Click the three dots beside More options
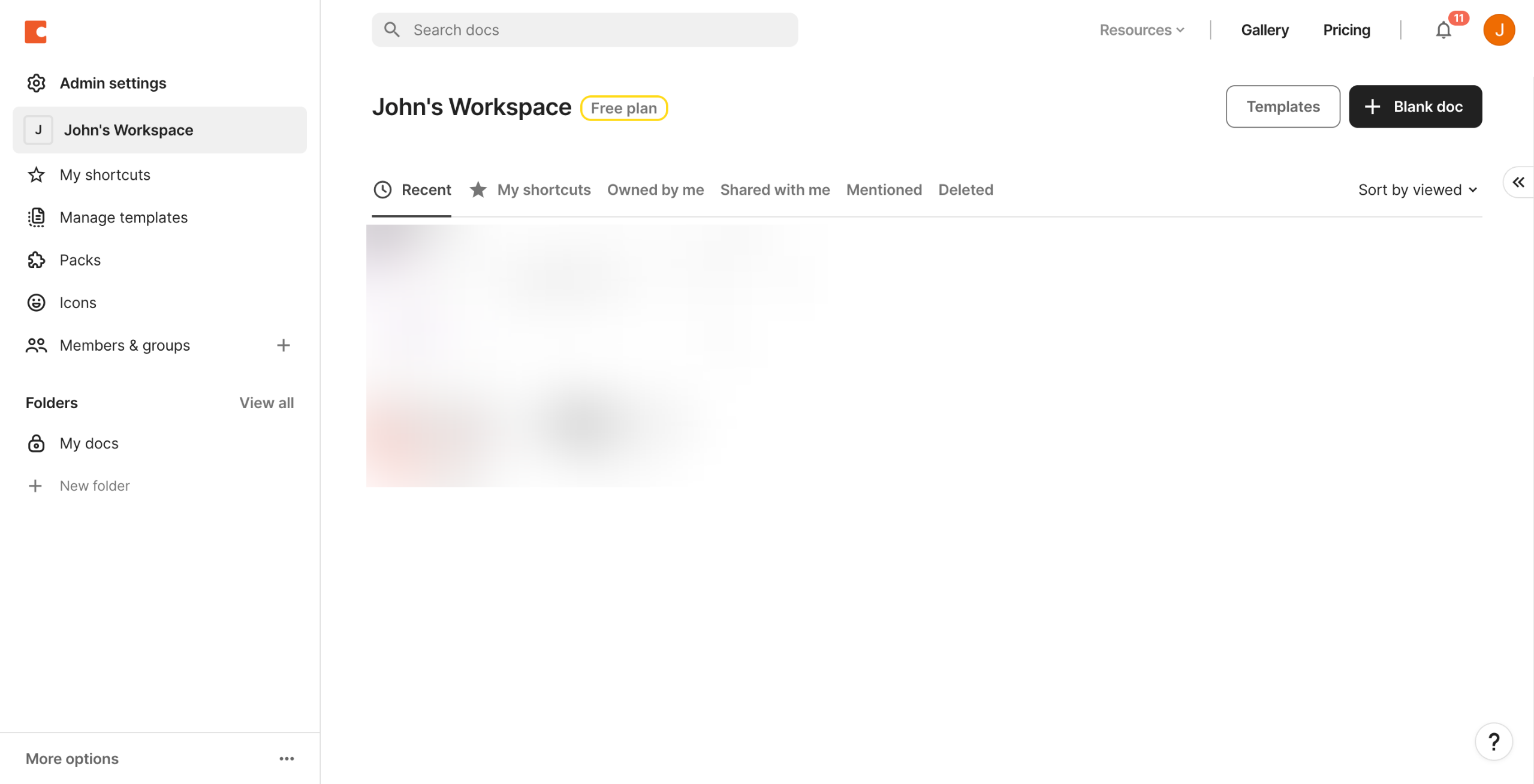 click(x=287, y=758)
